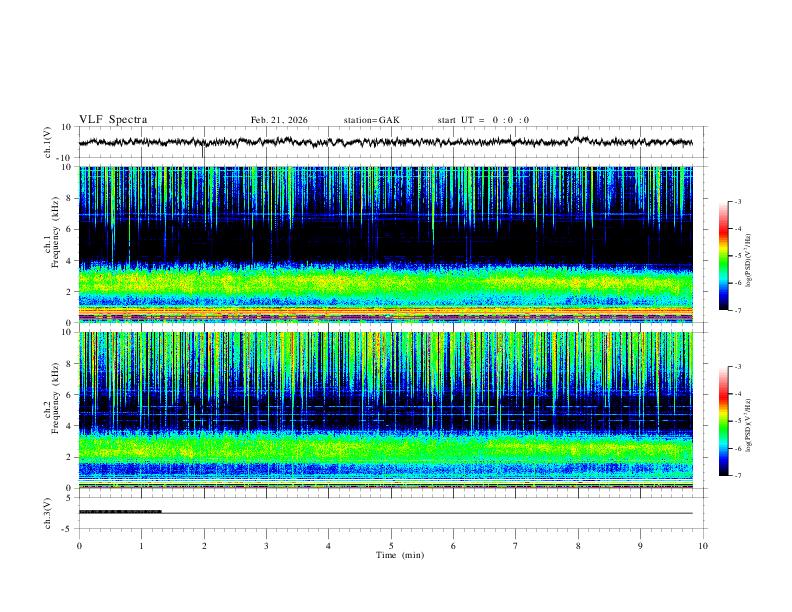Click the '-7' label on ch.2 color scale
792x612 pixels.
tap(737, 475)
